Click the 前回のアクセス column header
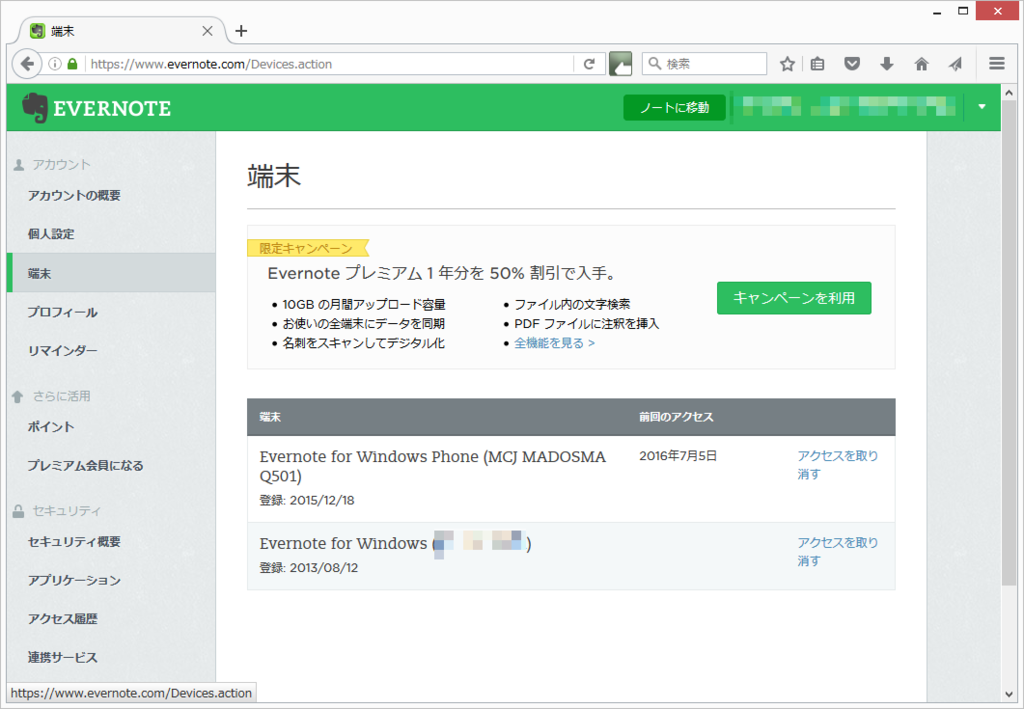The height and width of the screenshot is (709, 1024). coord(676,417)
